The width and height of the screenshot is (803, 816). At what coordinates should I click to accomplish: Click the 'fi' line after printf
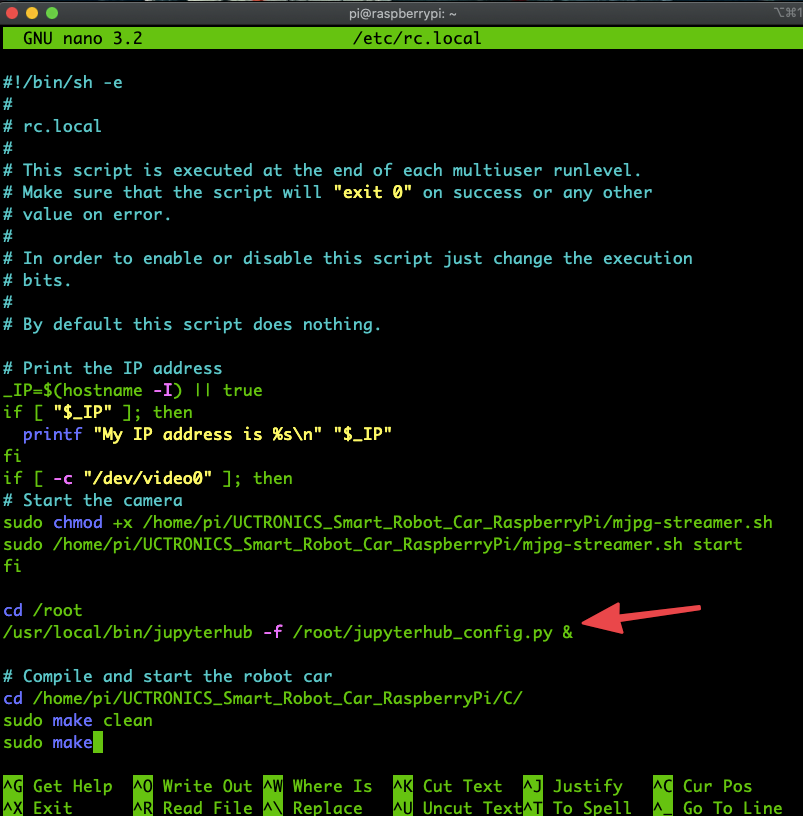click(12, 456)
